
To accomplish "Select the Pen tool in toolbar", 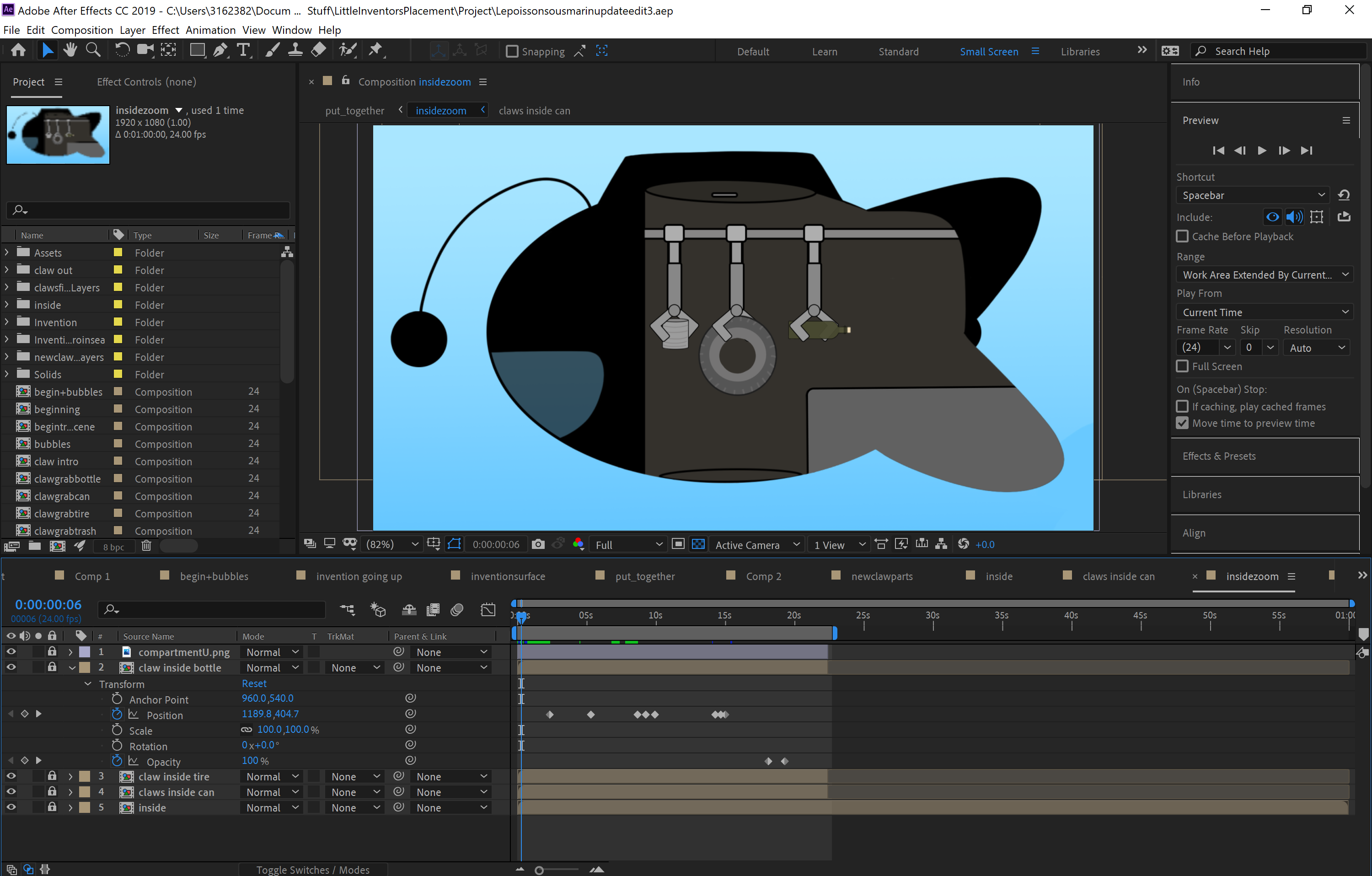I will (220, 51).
